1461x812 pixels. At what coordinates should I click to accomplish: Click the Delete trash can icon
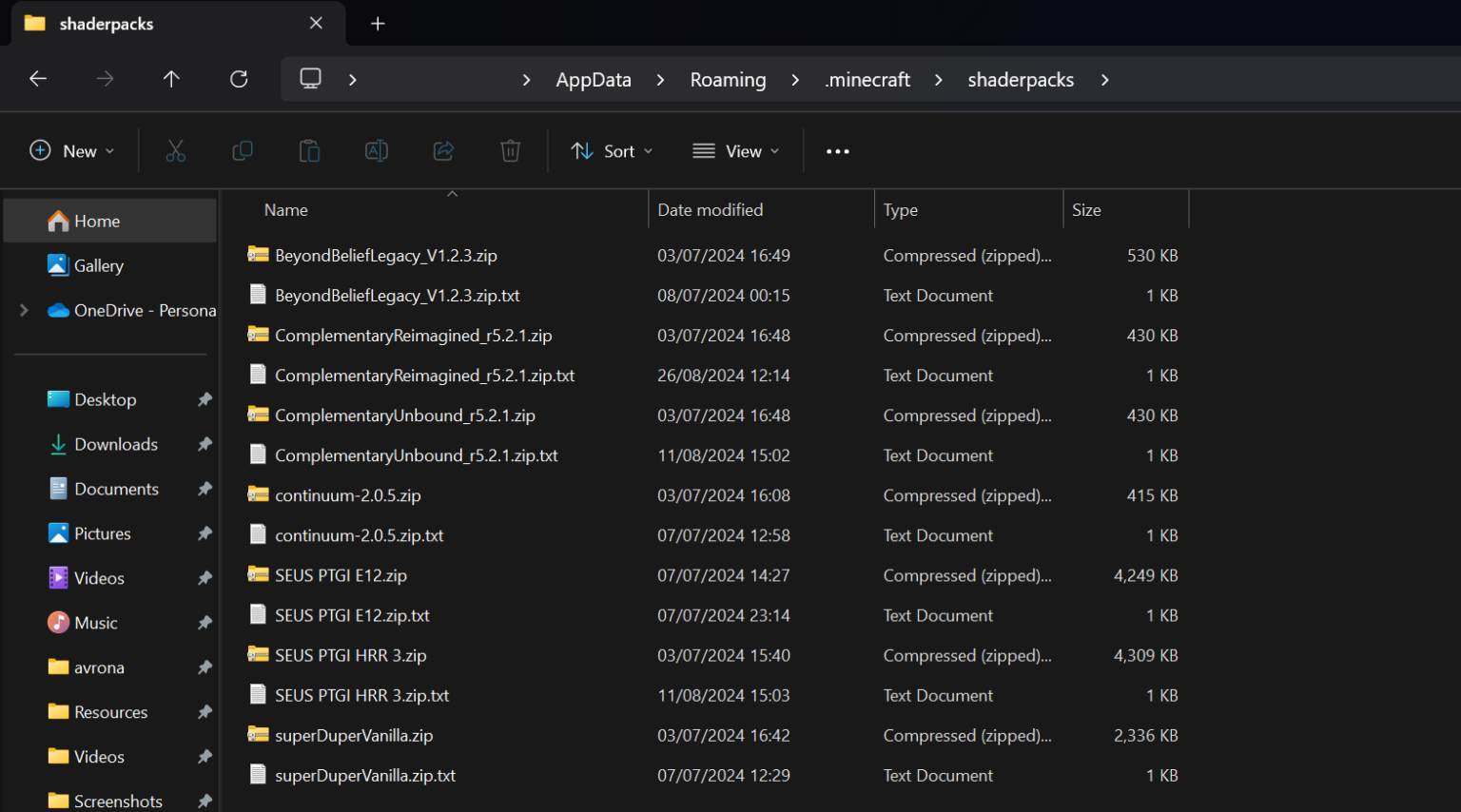pos(511,151)
